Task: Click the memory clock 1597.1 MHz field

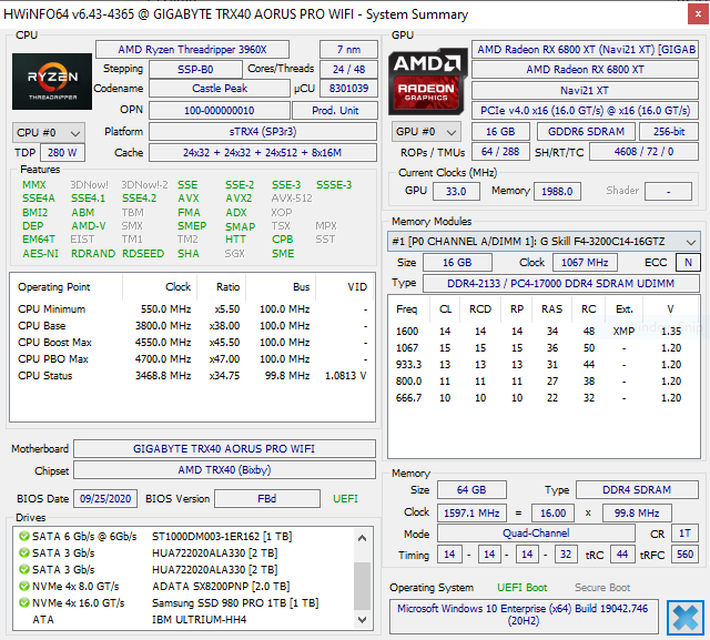Action: click(x=471, y=513)
